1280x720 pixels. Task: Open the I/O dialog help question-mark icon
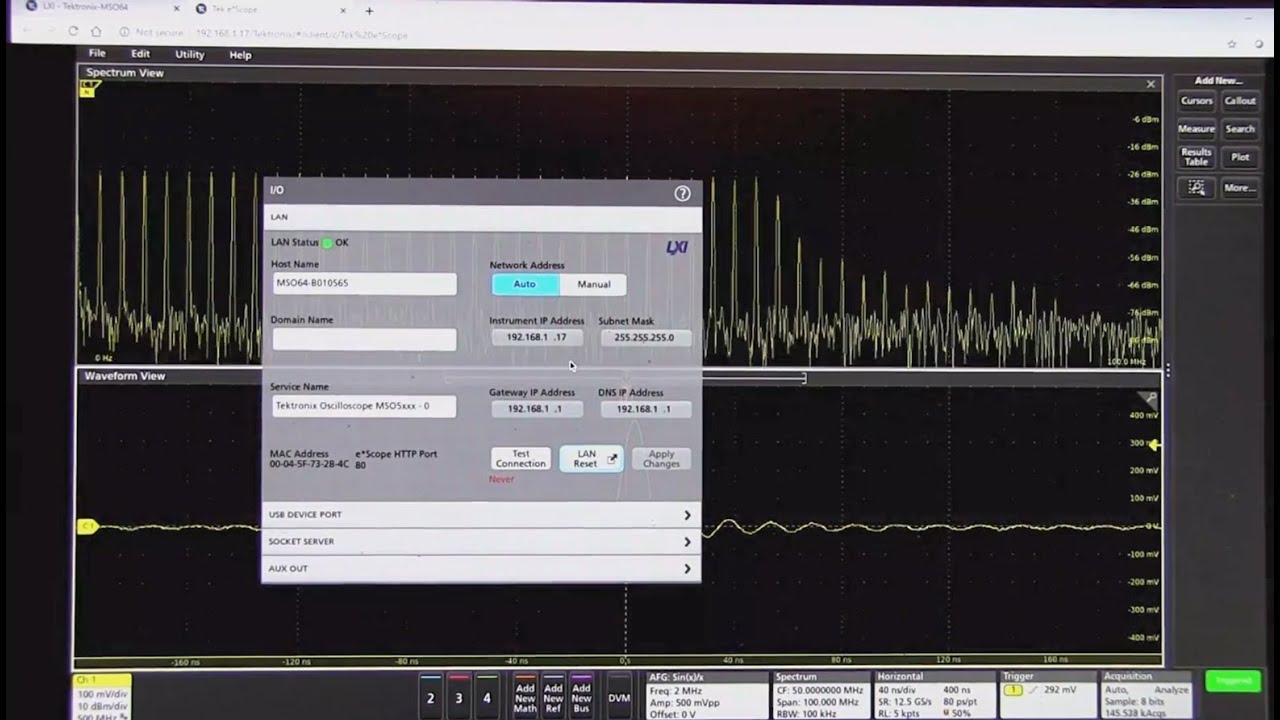(x=682, y=194)
